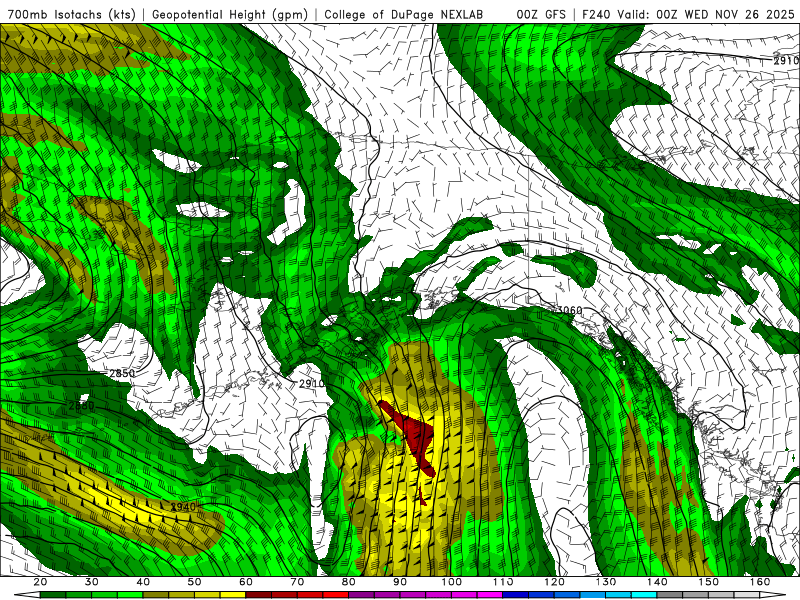Pick the dark maroon swatch just above 60
Image resolution: width=800 pixels, height=600 pixels.
point(258,595)
